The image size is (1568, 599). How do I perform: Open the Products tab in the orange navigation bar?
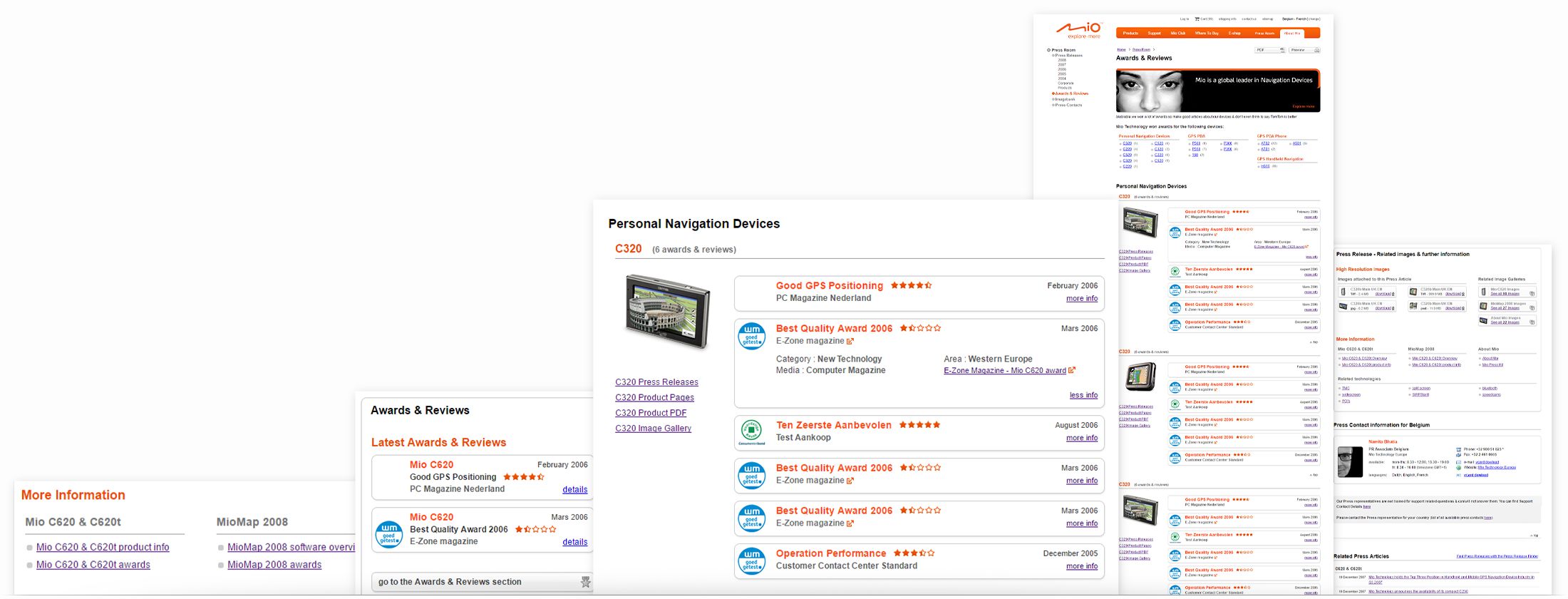point(1130,34)
